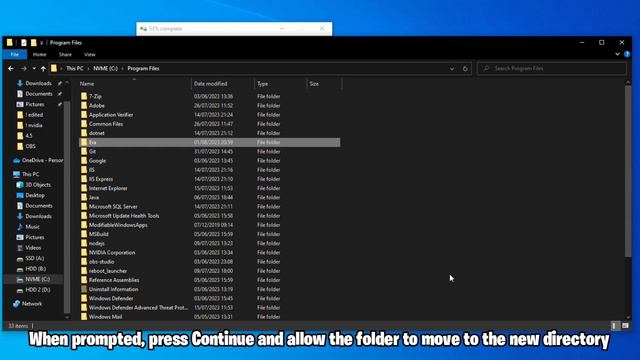The height and width of the screenshot is (360, 640).
Task: Select the '4.5' folder in Quick access
Action: click(x=29, y=136)
